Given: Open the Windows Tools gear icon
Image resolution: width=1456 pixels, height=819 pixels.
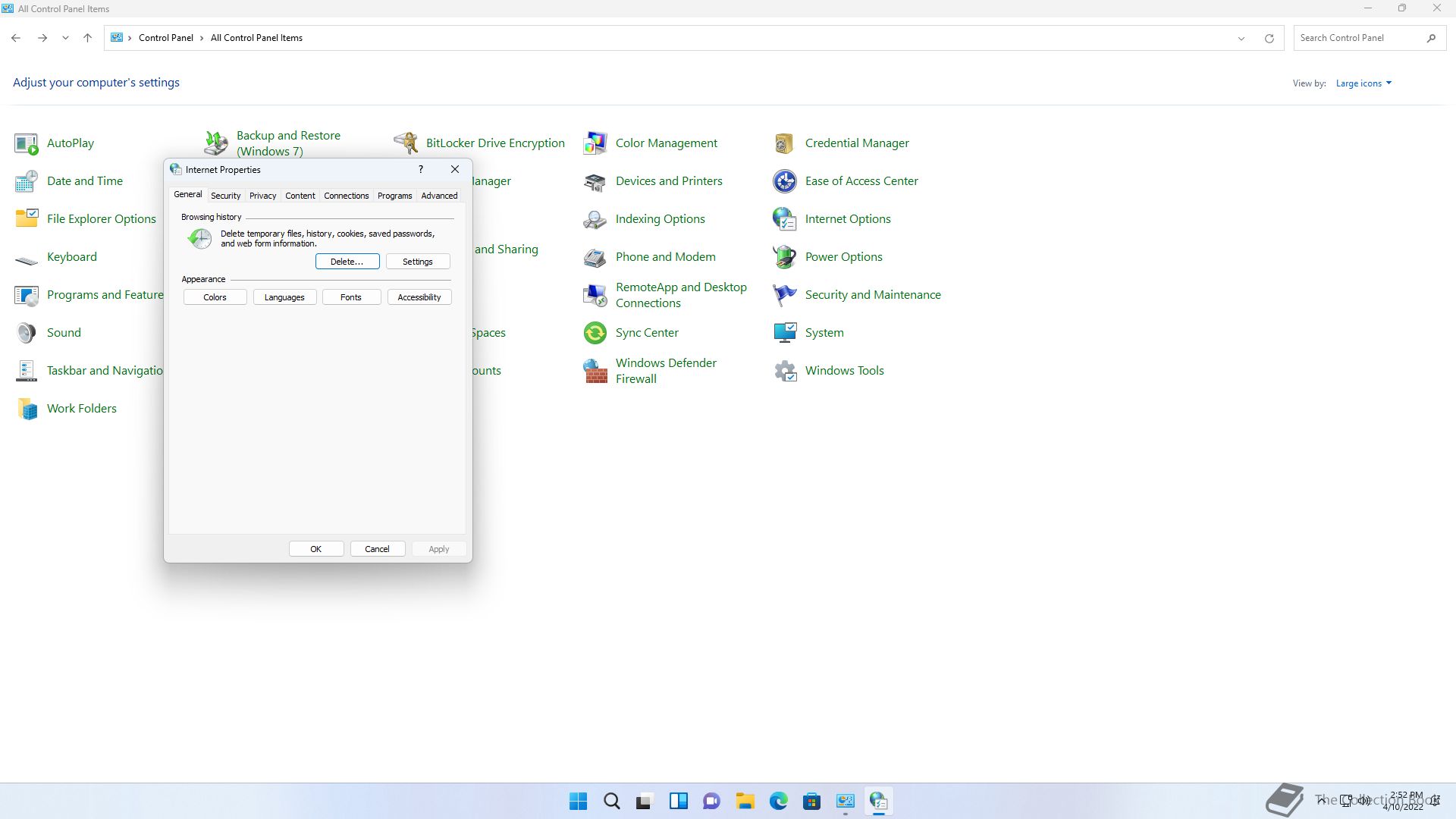Looking at the screenshot, I should pos(785,371).
